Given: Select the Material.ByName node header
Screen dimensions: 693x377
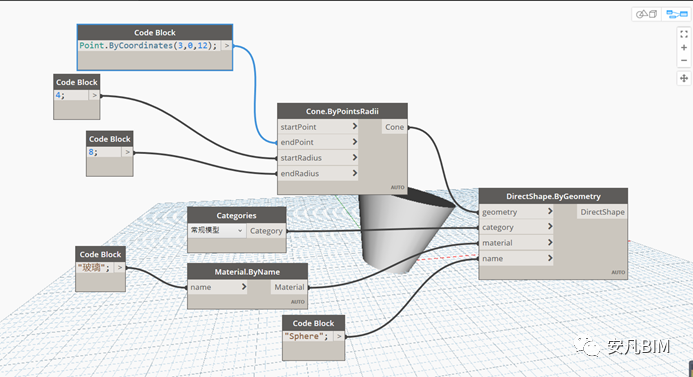Looking at the screenshot, I should [x=248, y=272].
